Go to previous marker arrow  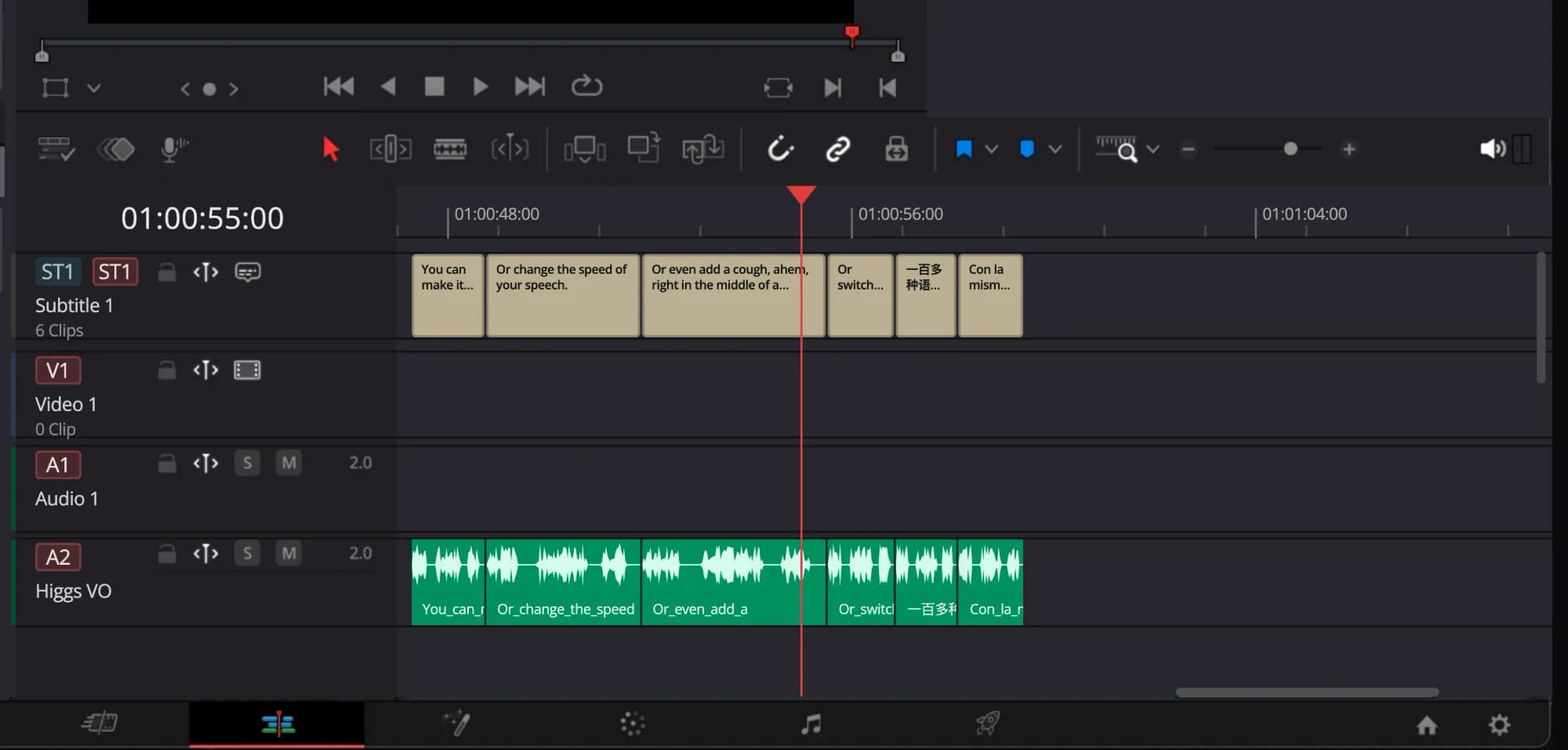click(185, 89)
